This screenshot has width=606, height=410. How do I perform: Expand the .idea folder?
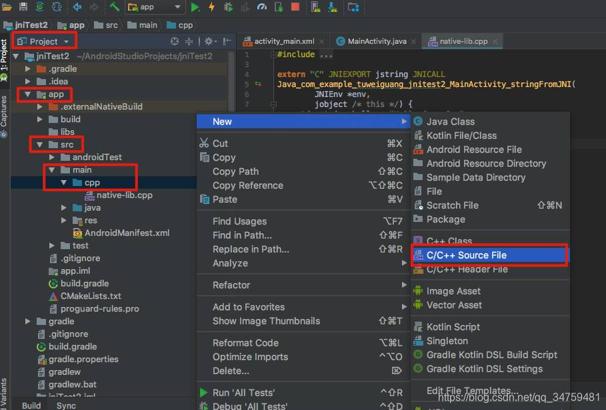point(28,82)
